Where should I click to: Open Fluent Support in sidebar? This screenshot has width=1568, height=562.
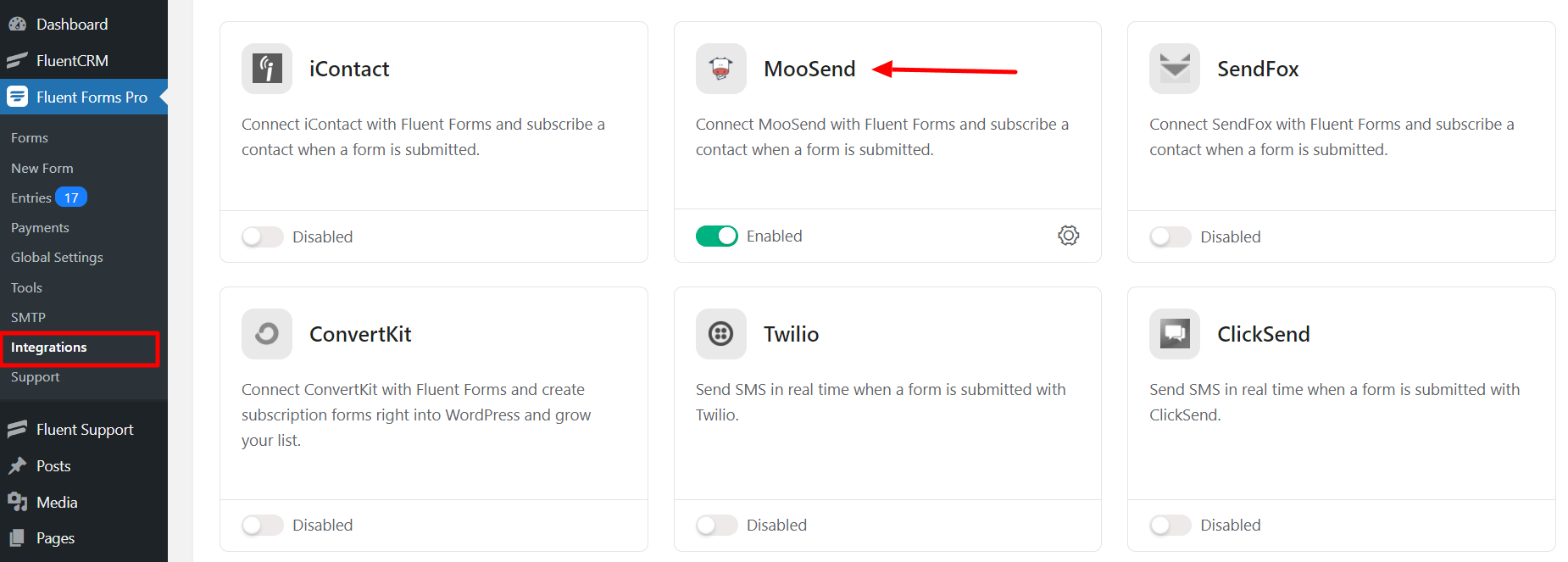pyautogui.click(x=85, y=430)
